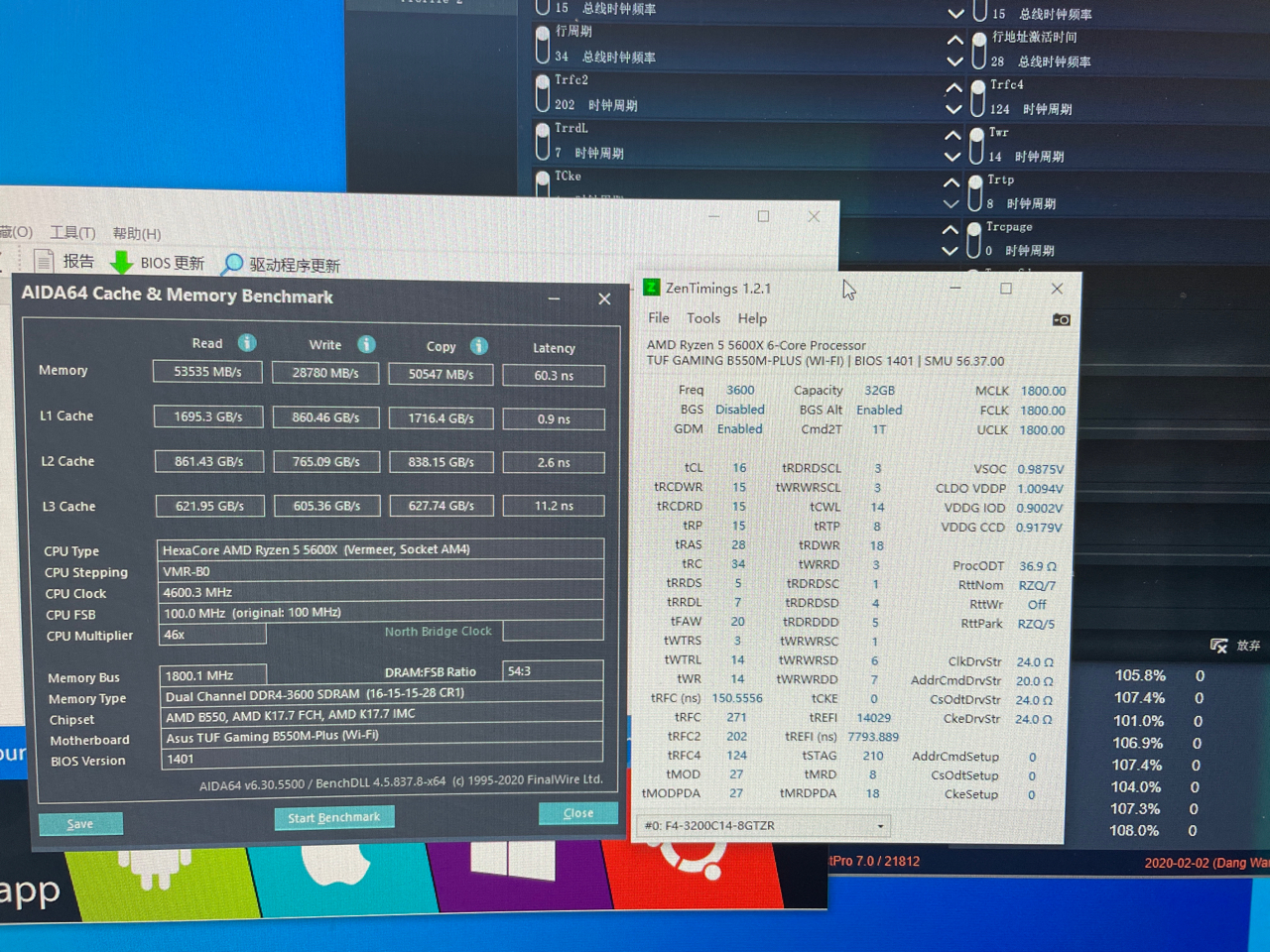
Task: Open the File menu in ZenTimings
Action: 659,317
